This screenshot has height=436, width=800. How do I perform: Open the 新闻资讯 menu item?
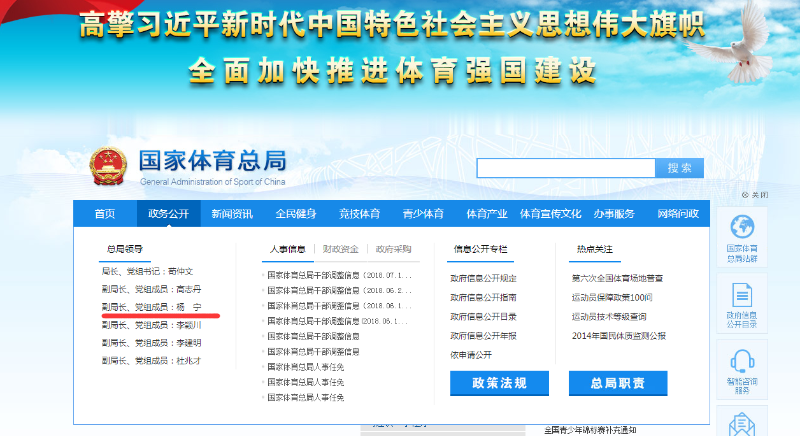[x=232, y=214]
